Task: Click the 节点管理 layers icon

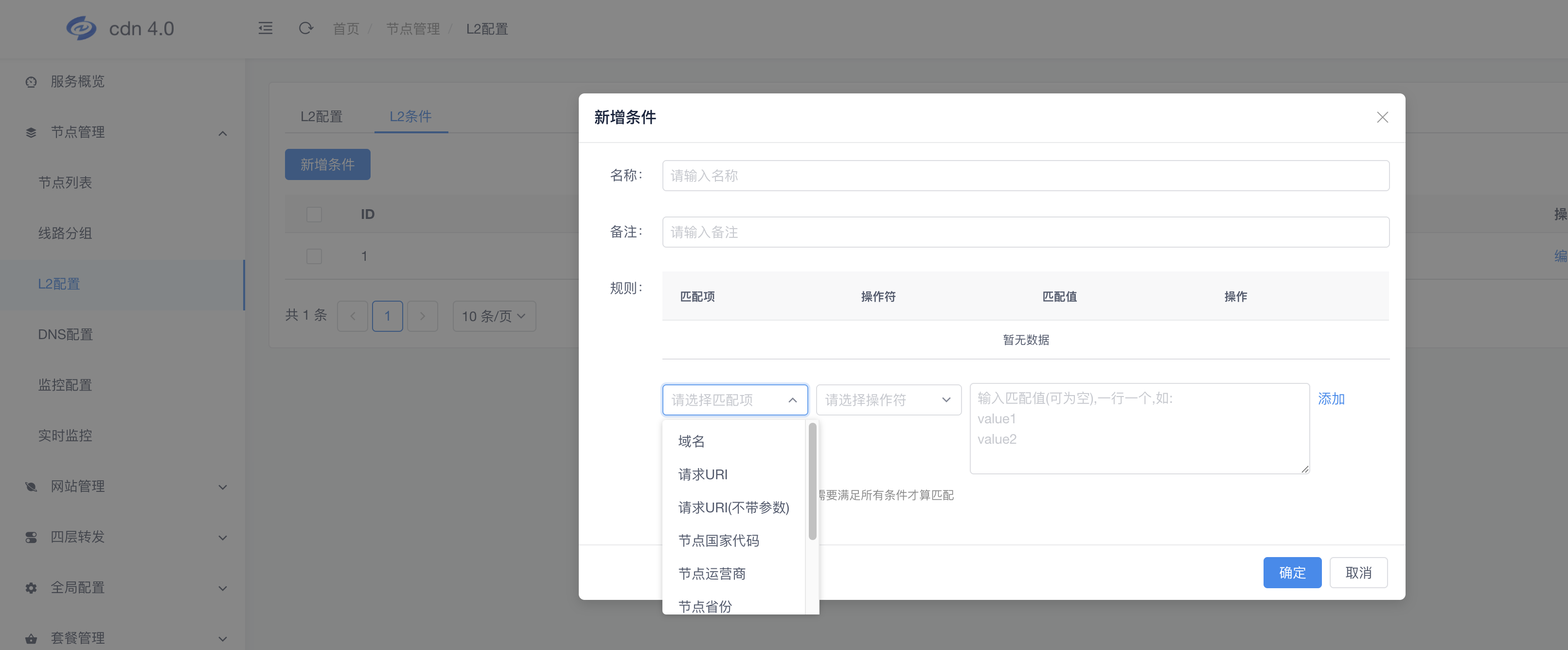Action: (31, 132)
